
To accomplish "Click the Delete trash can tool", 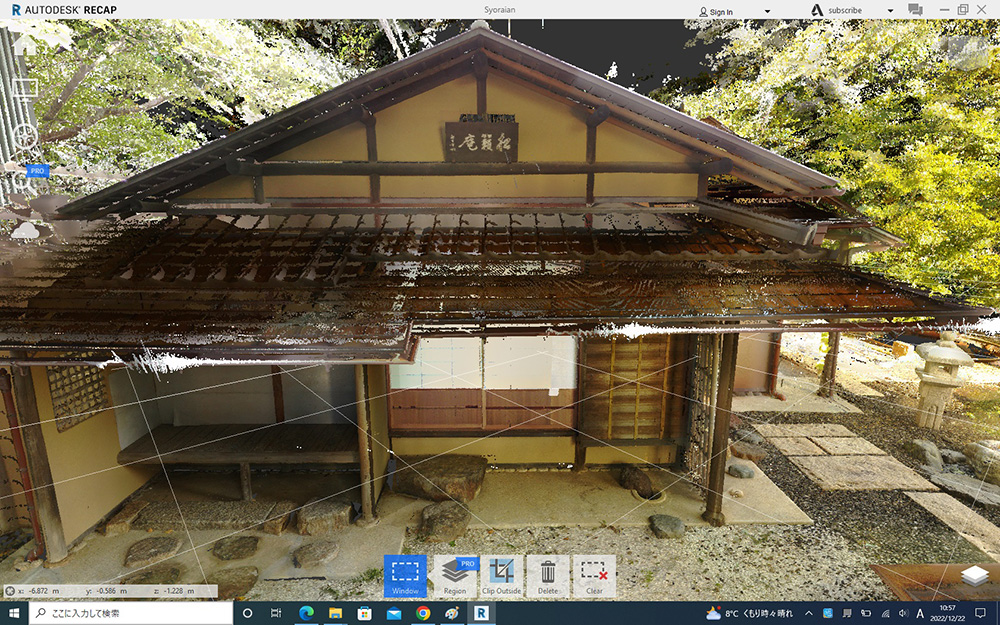I will (548, 576).
